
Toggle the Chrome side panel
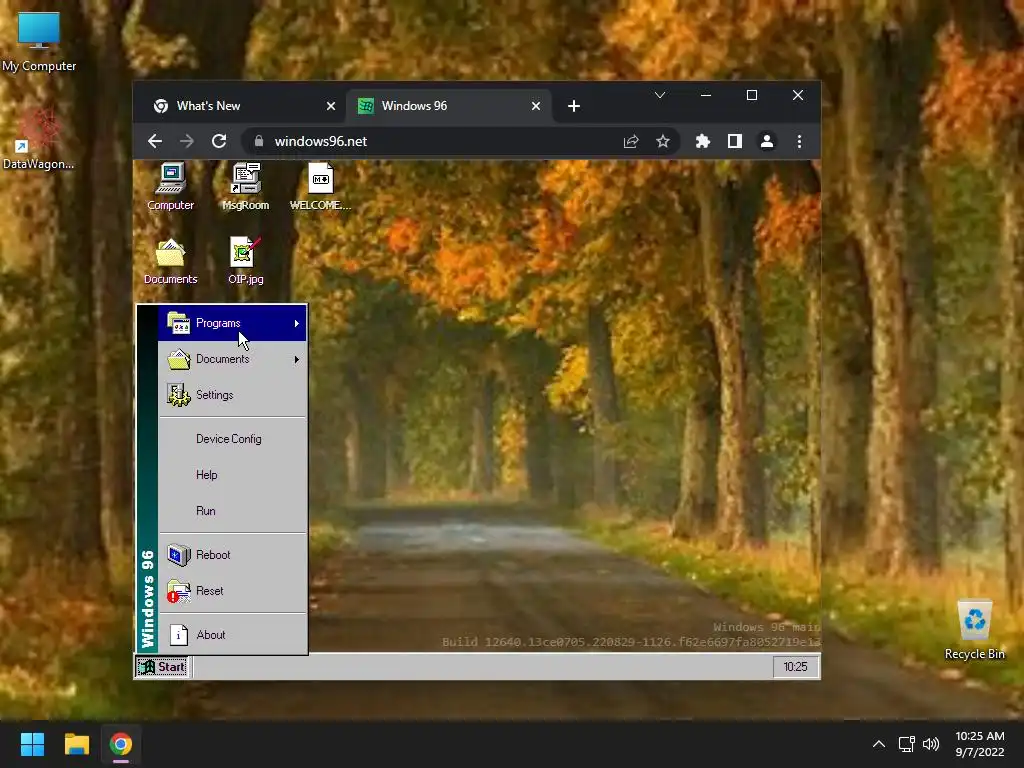(x=735, y=141)
